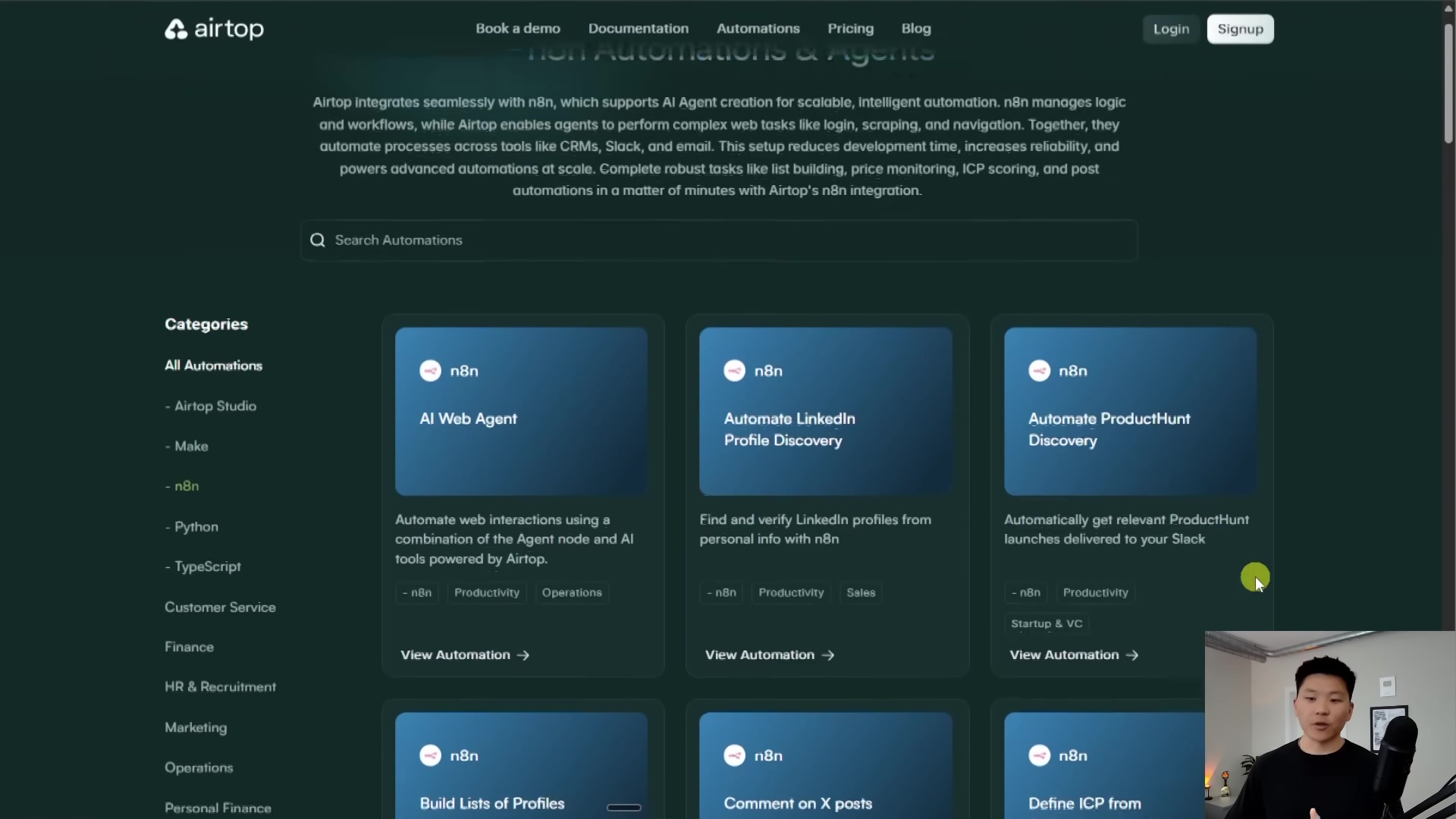Filter by Python category

click(192, 527)
